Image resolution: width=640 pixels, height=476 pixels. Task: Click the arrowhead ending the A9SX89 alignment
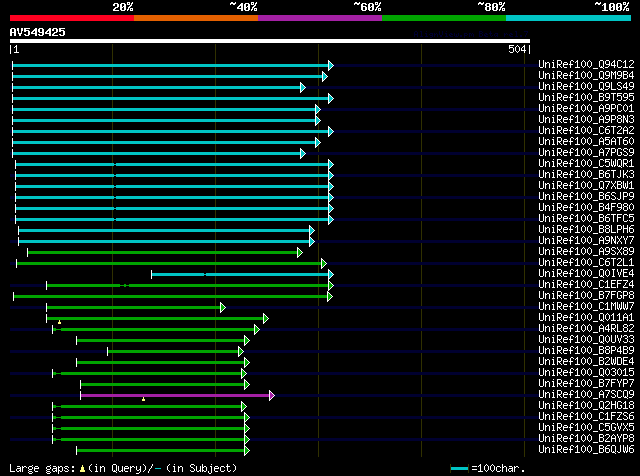tap(300, 252)
